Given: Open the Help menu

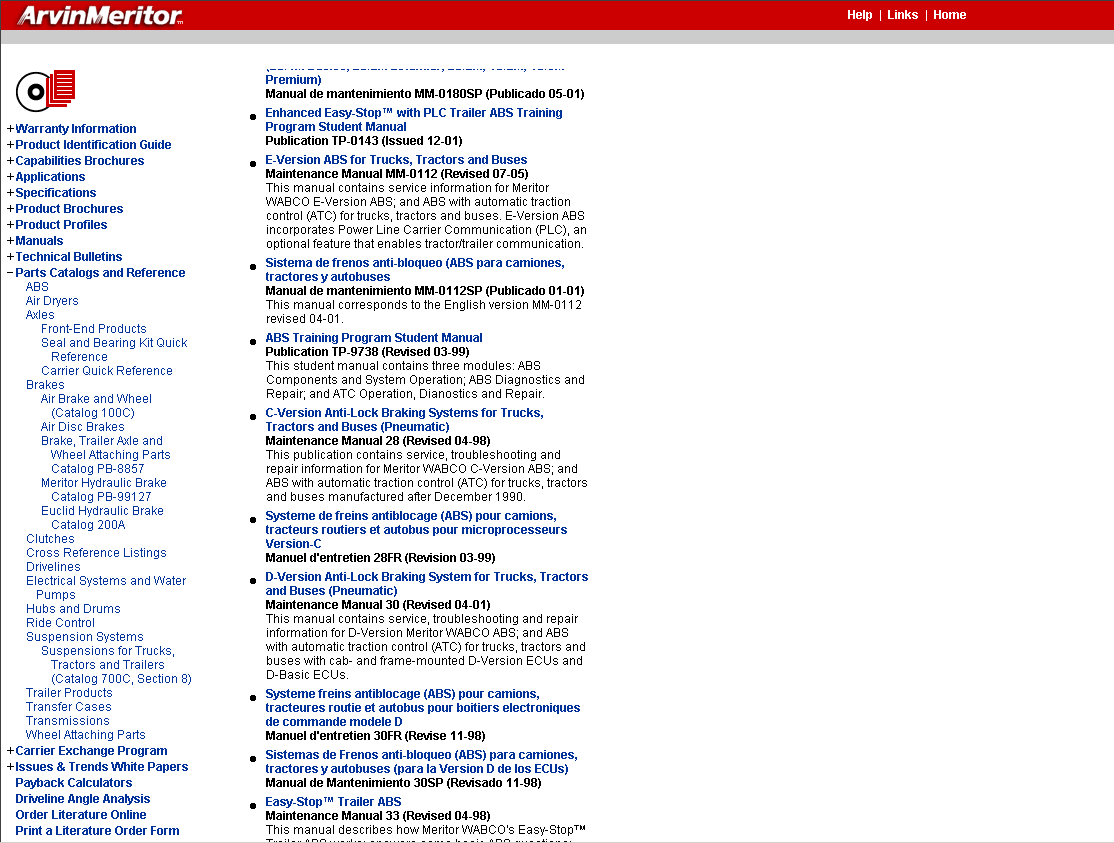Looking at the screenshot, I should click(859, 15).
